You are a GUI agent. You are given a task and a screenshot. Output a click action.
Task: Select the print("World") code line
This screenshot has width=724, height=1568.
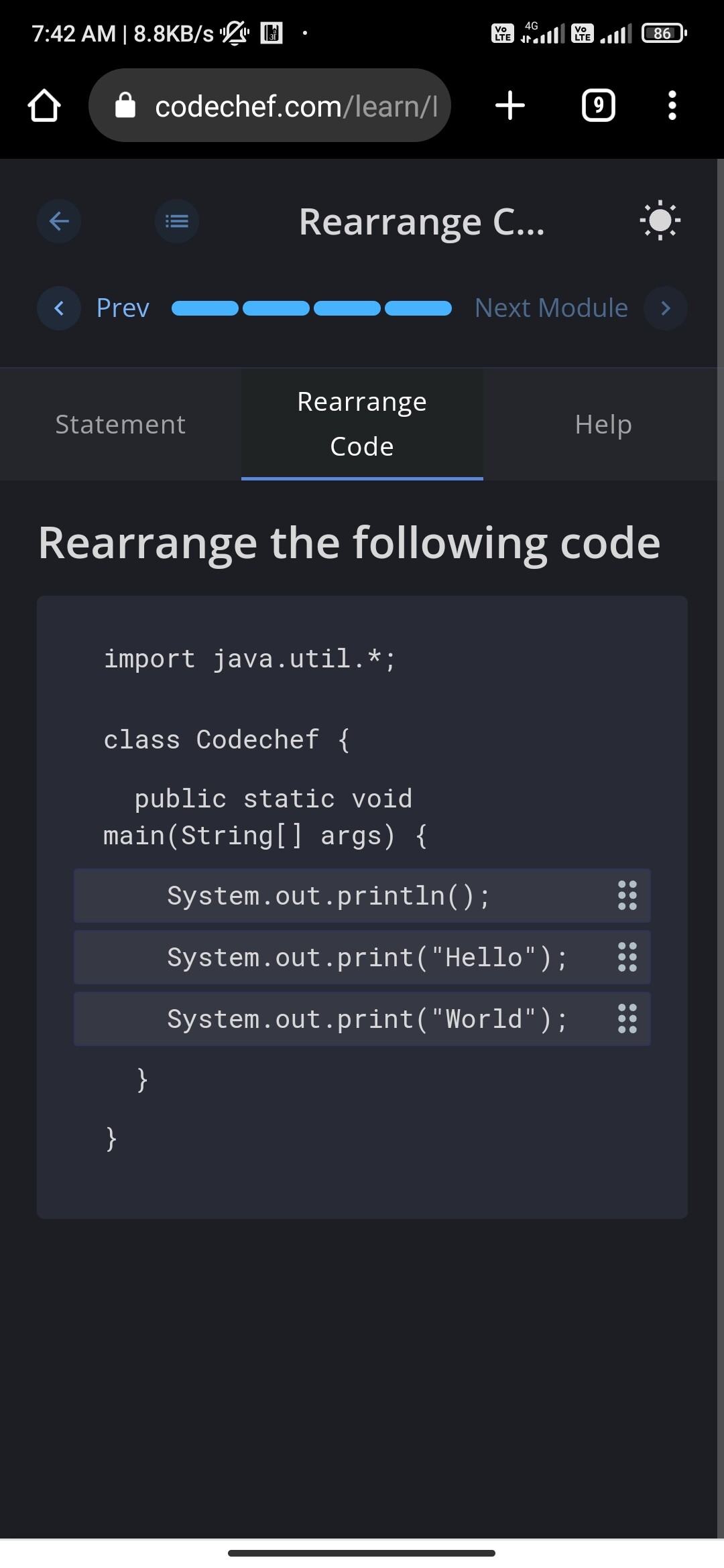click(x=362, y=1019)
